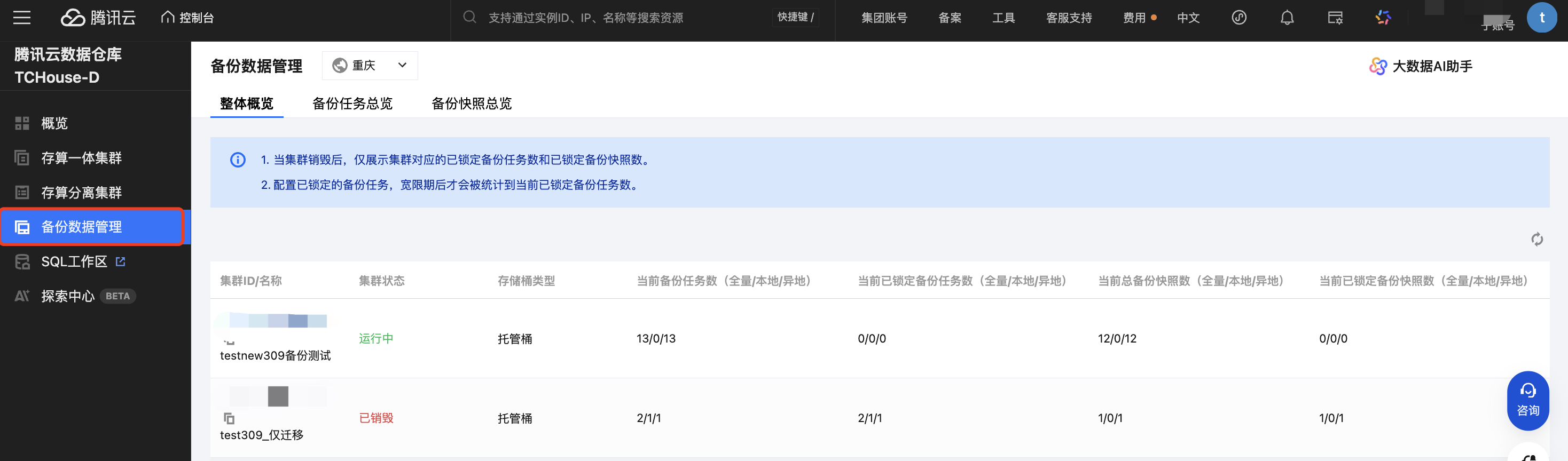This screenshot has height=461, width=1568.
Task: Expand the 重庆 region dropdown
Action: [x=370, y=66]
